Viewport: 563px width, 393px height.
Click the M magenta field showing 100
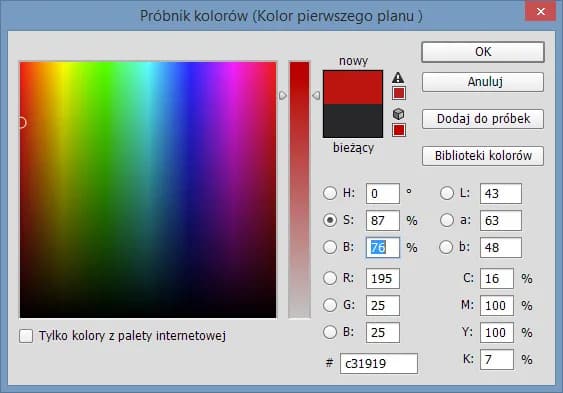coord(497,305)
